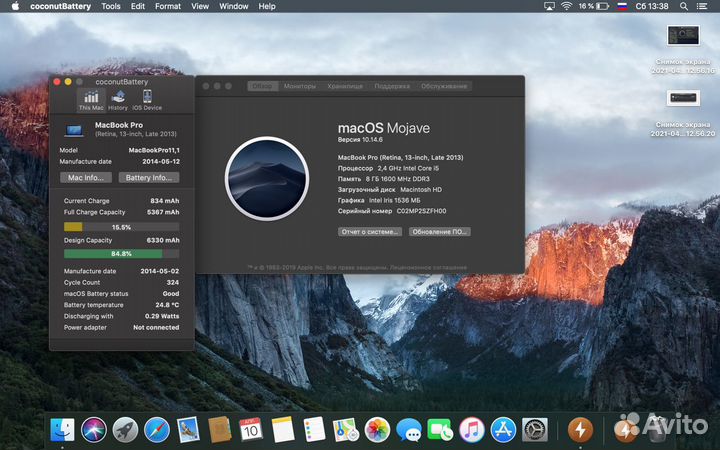Click the menu bar clock Сб 13:38
The height and width of the screenshot is (450, 720).
(x=652, y=6)
